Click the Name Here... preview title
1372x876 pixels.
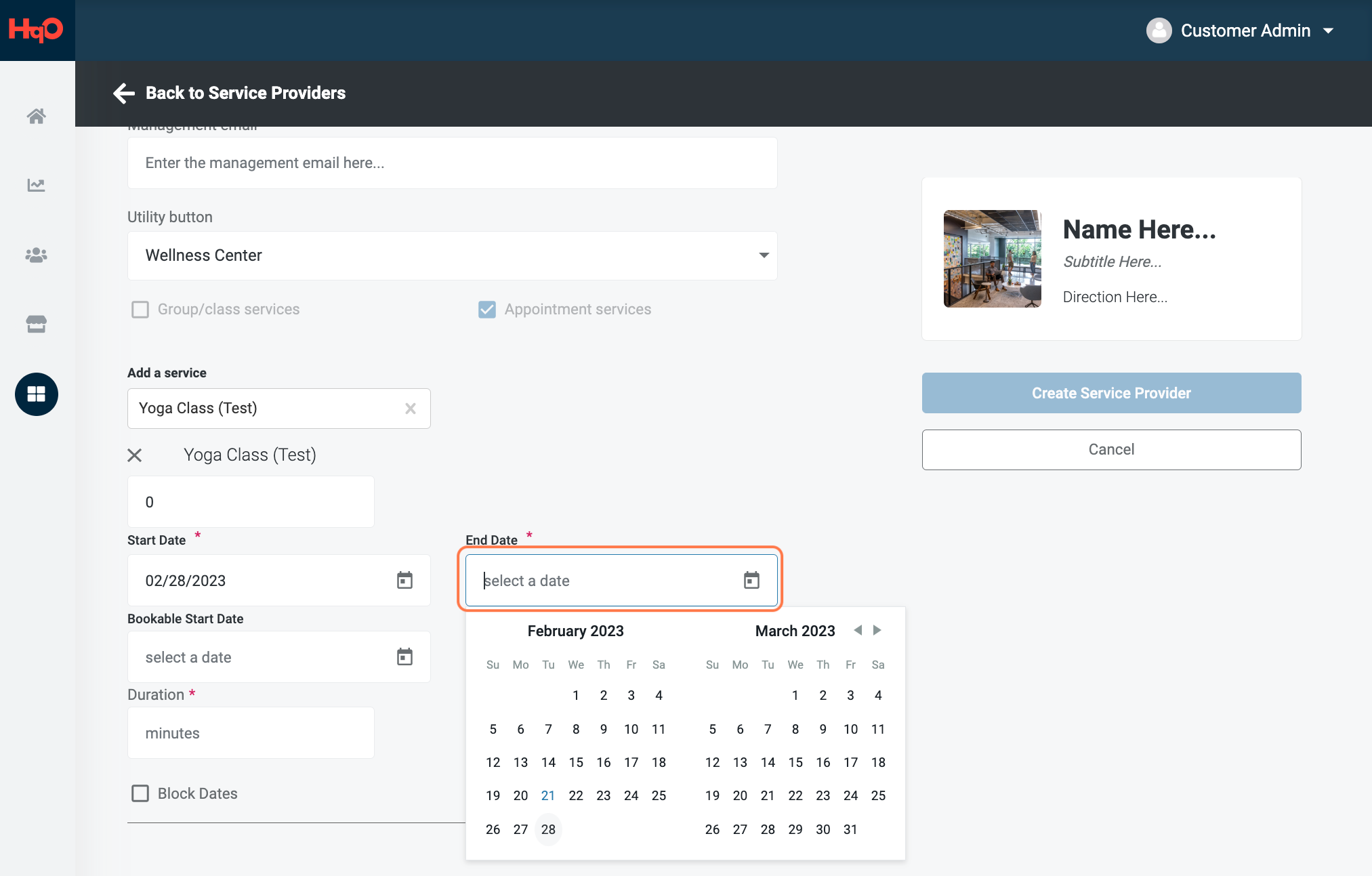[1140, 230]
